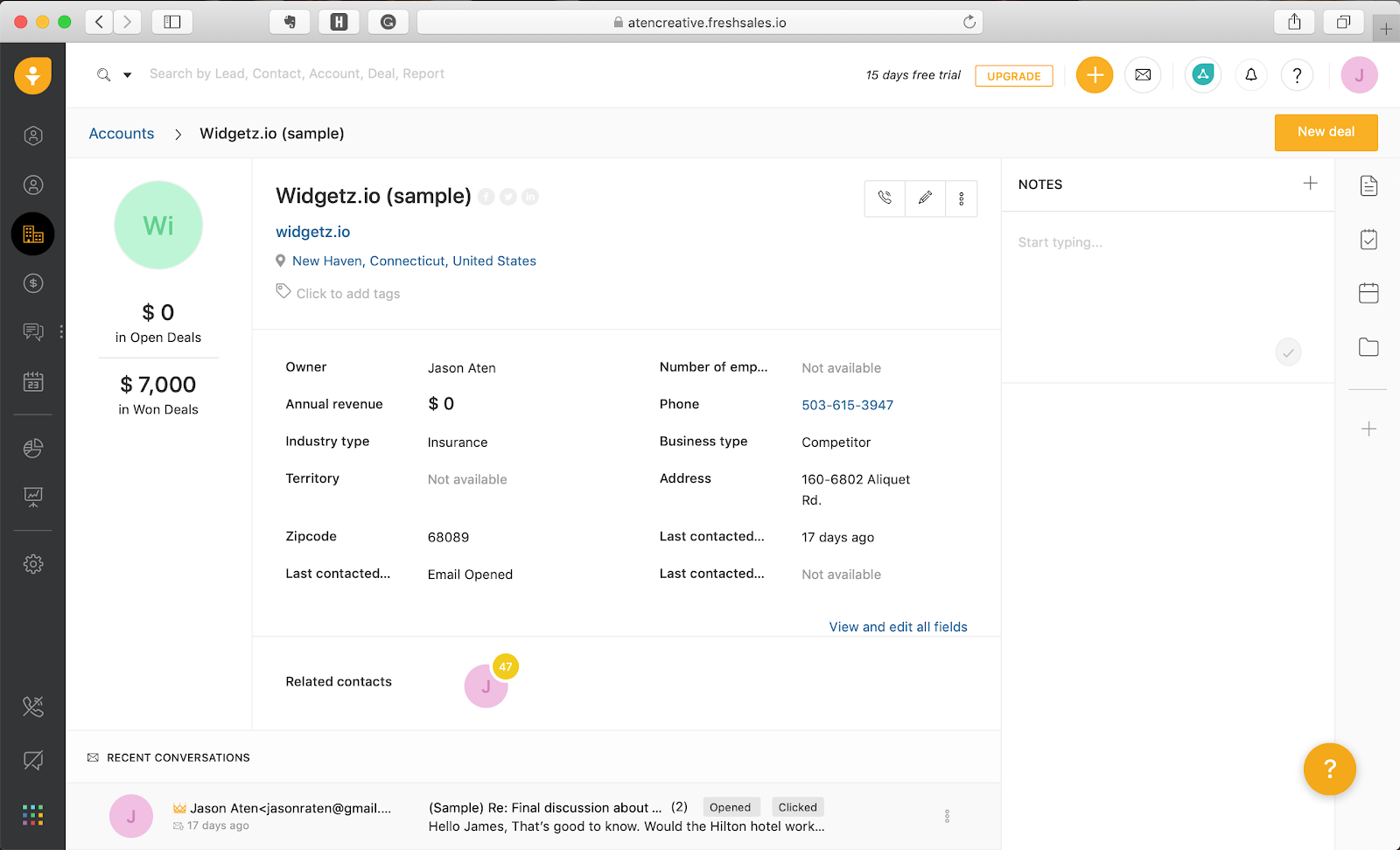Image resolution: width=1400 pixels, height=850 pixels.
Task: Open the LinkedIn social icon
Action: point(530,197)
